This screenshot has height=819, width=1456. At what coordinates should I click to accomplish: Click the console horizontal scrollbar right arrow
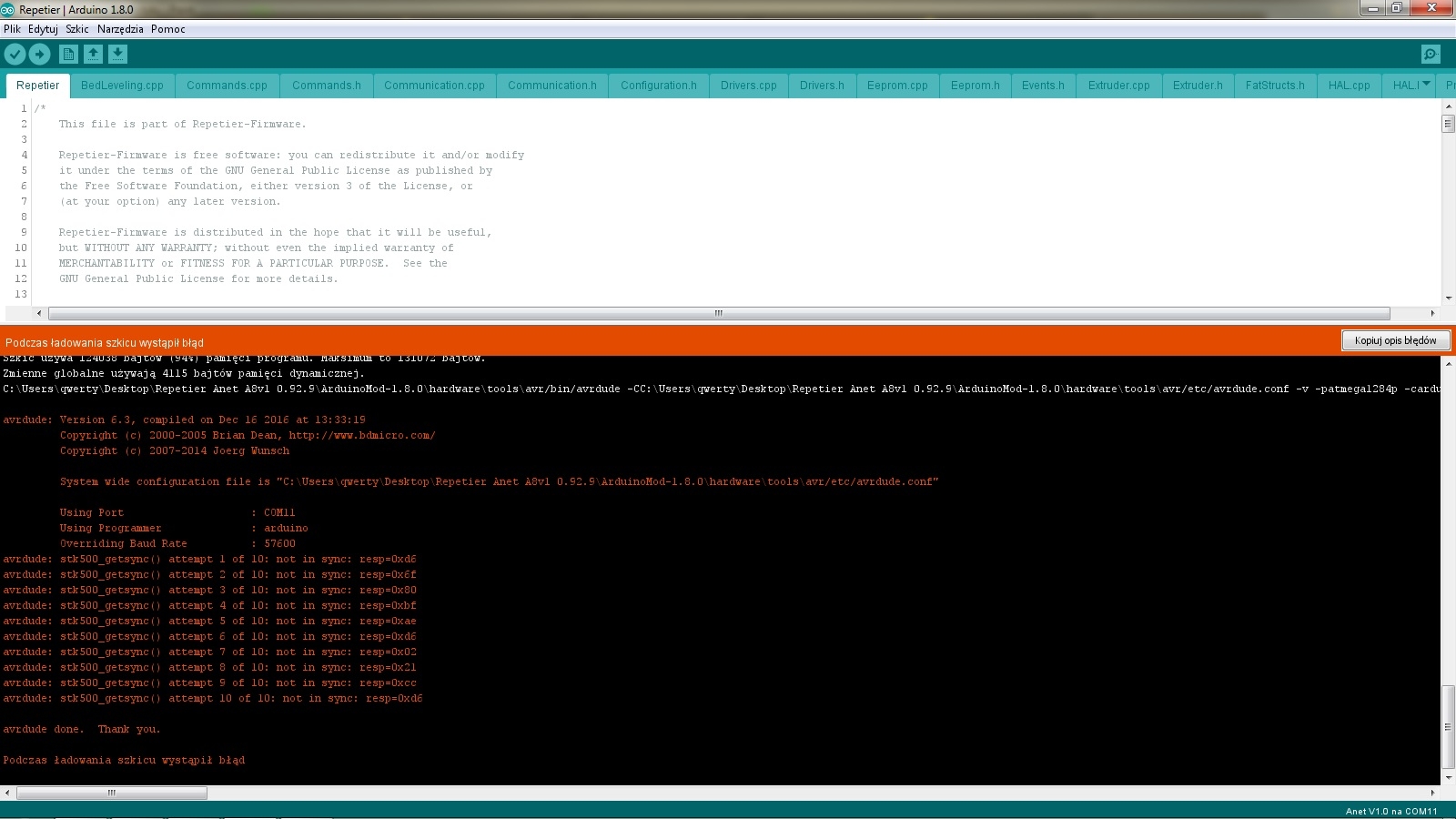pos(1434,793)
